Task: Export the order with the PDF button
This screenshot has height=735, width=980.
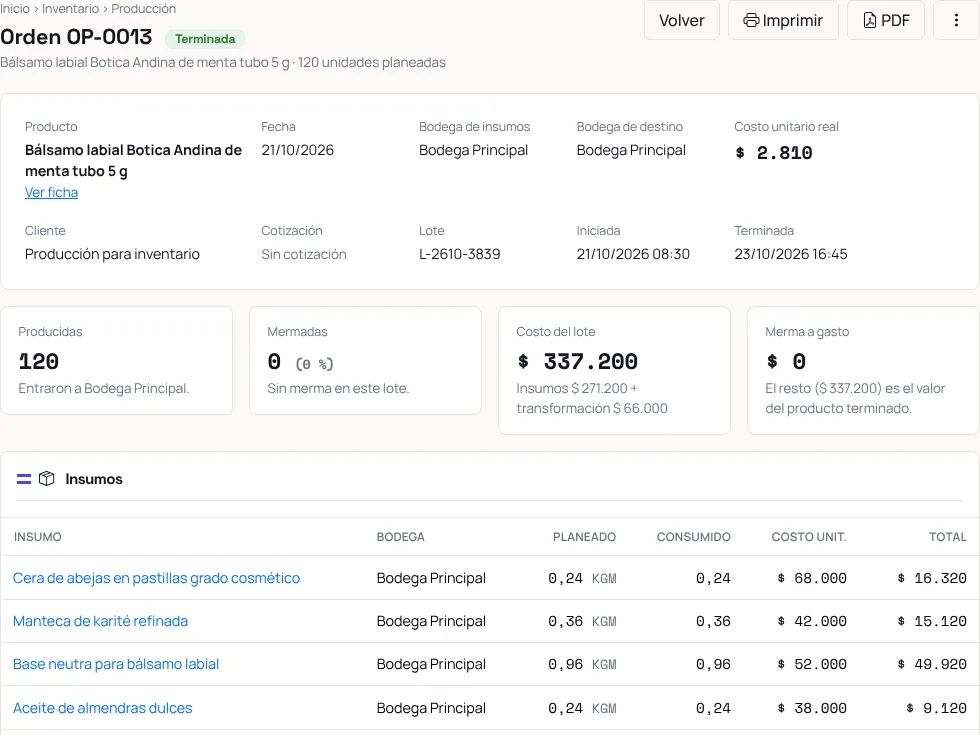Action: point(886,21)
